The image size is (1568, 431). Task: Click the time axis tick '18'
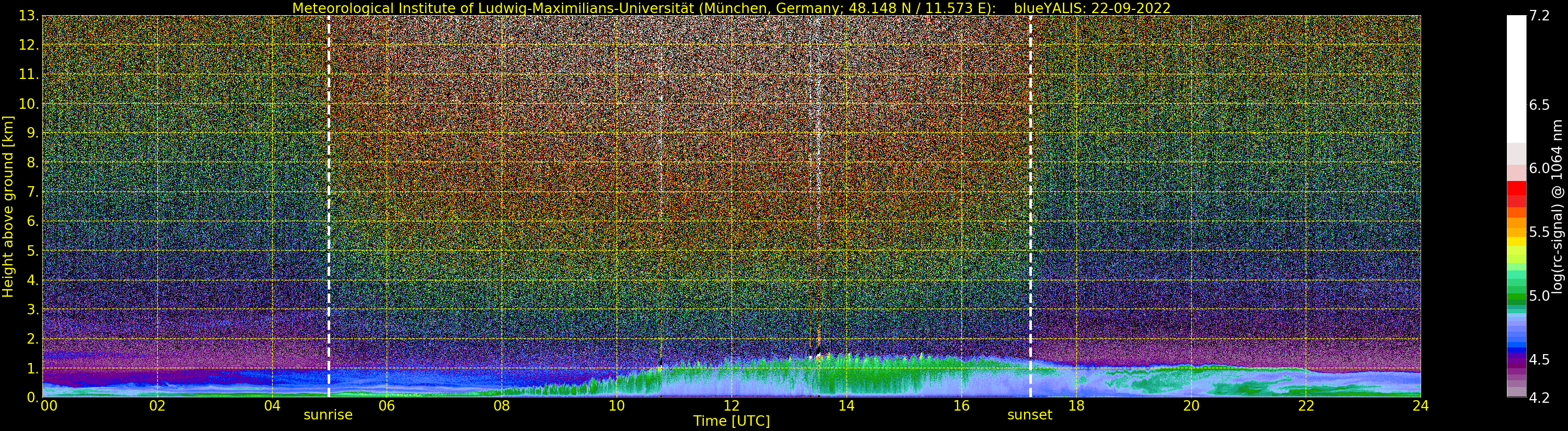tap(1076, 405)
